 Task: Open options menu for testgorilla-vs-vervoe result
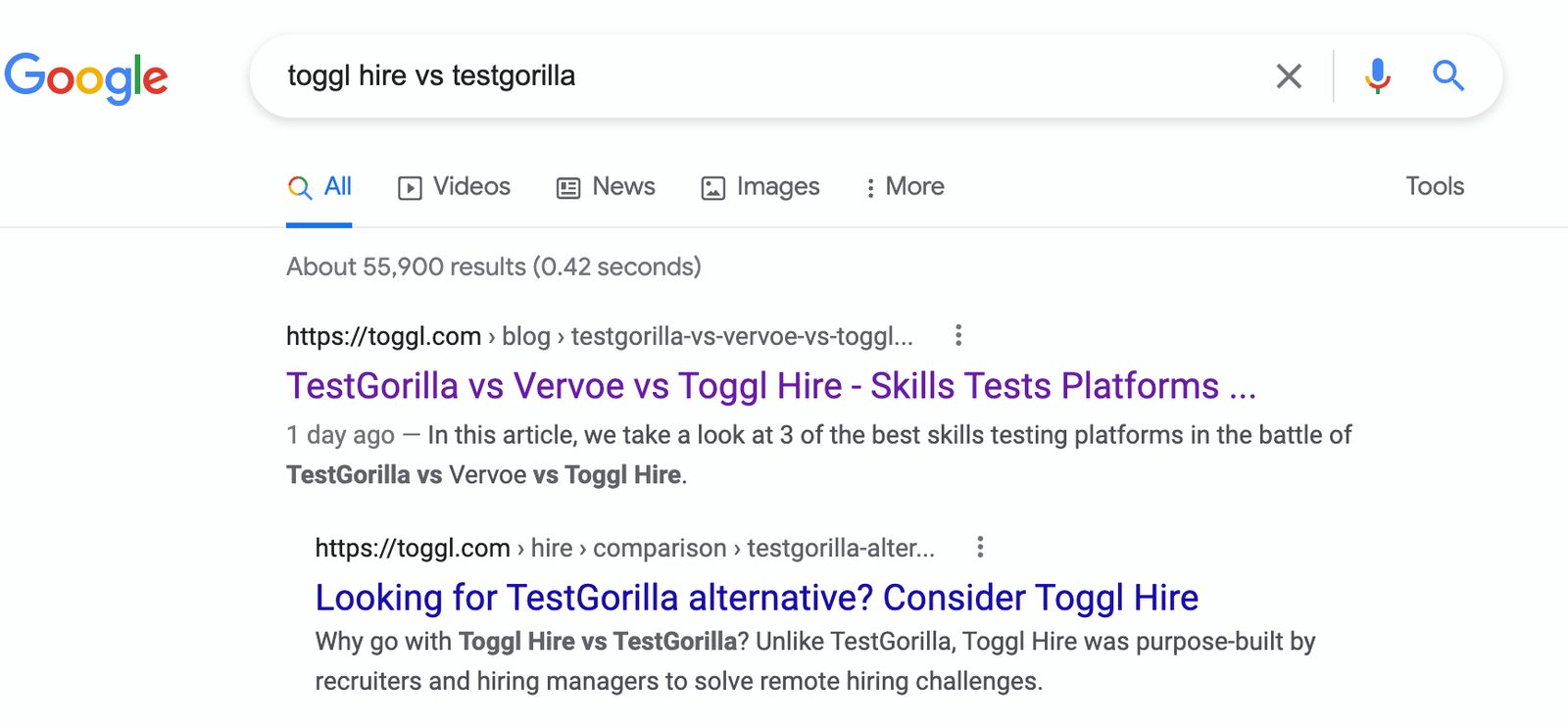(958, 335)
